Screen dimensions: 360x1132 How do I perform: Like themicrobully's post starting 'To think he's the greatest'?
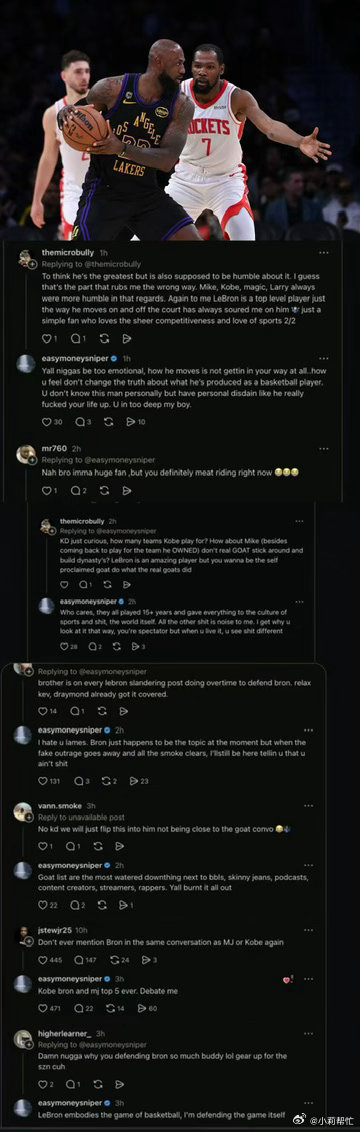point(50,338)
